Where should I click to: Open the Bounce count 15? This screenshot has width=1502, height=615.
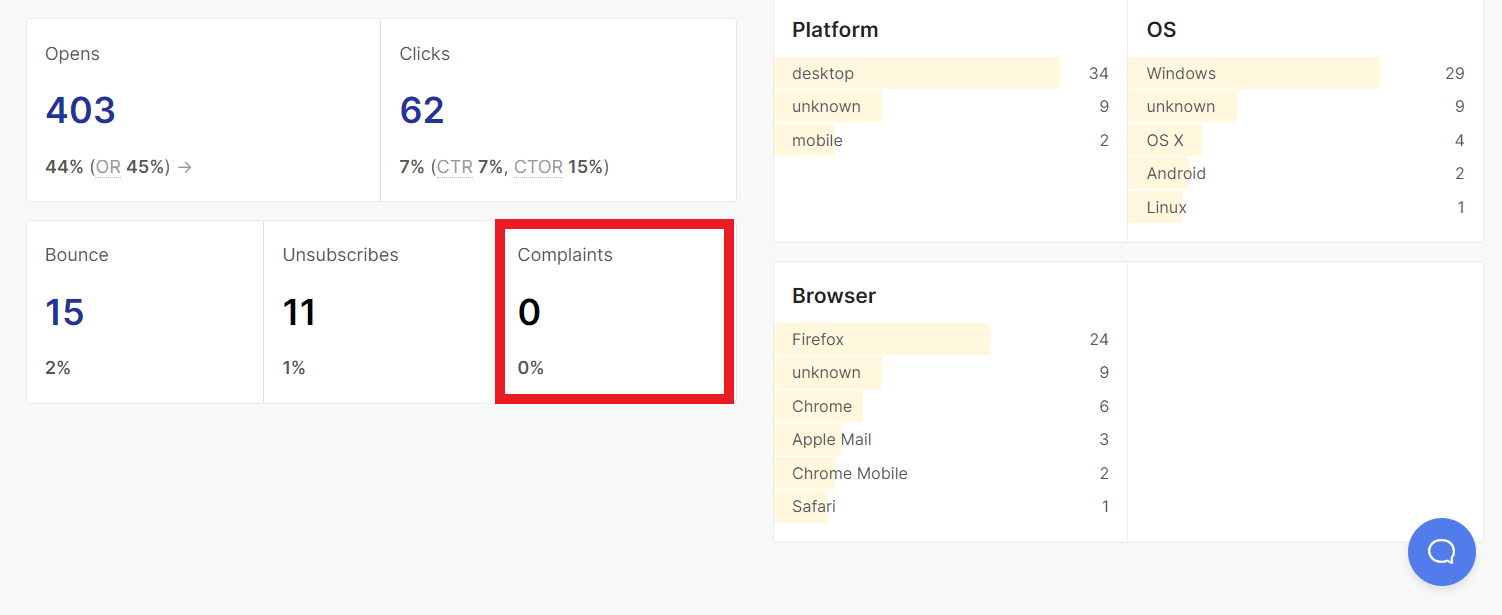pos(64,312)
